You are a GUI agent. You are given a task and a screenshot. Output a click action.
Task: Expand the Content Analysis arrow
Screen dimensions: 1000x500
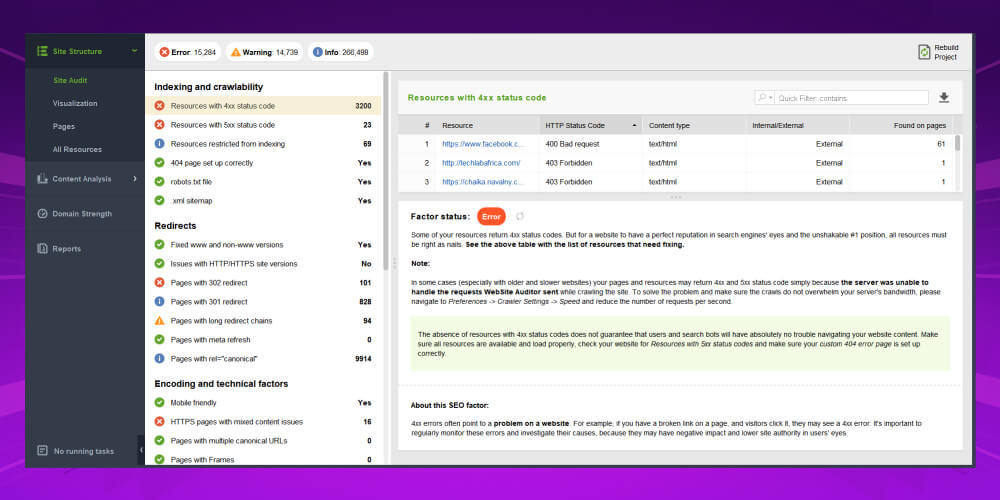(x=135, y=179)
